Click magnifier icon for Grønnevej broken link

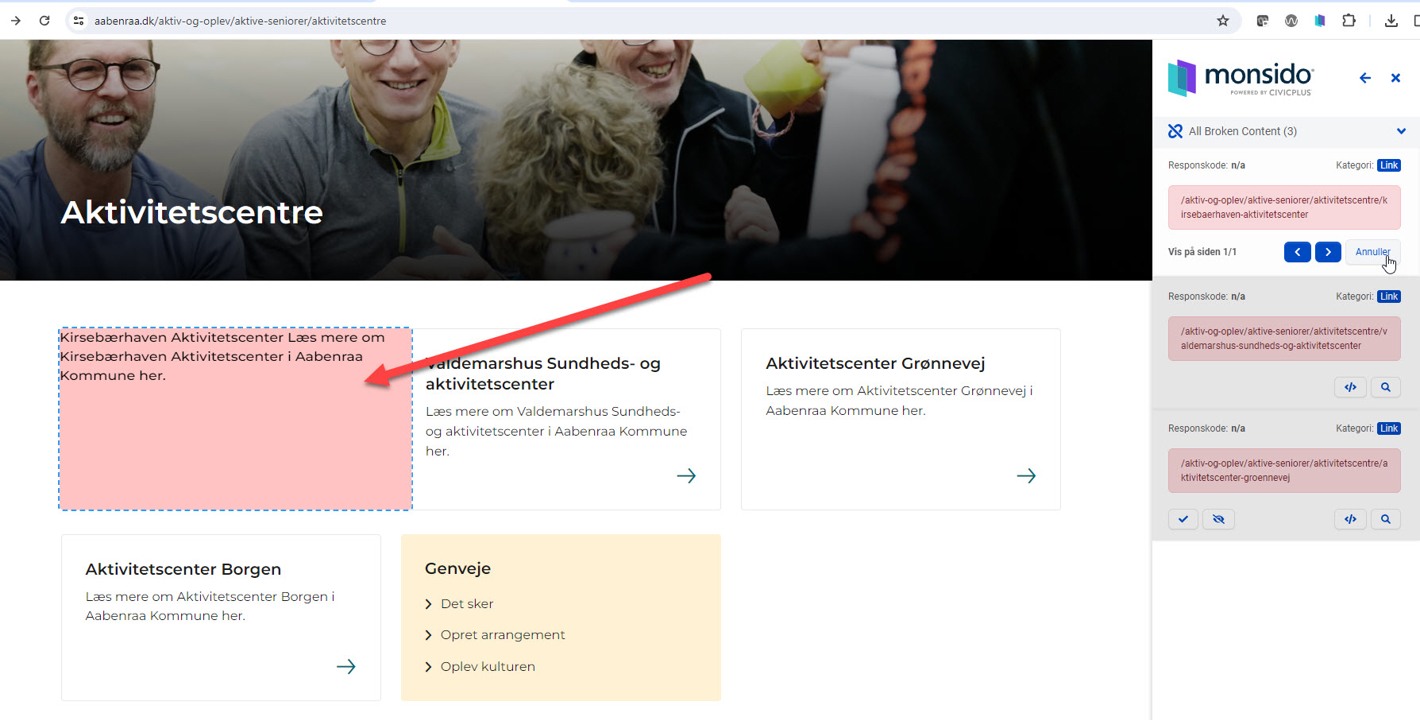tap(1385, 519)
